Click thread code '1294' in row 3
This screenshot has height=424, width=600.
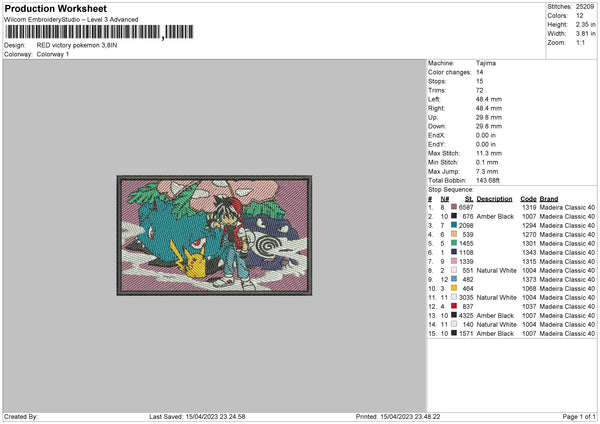coord(529,225)
